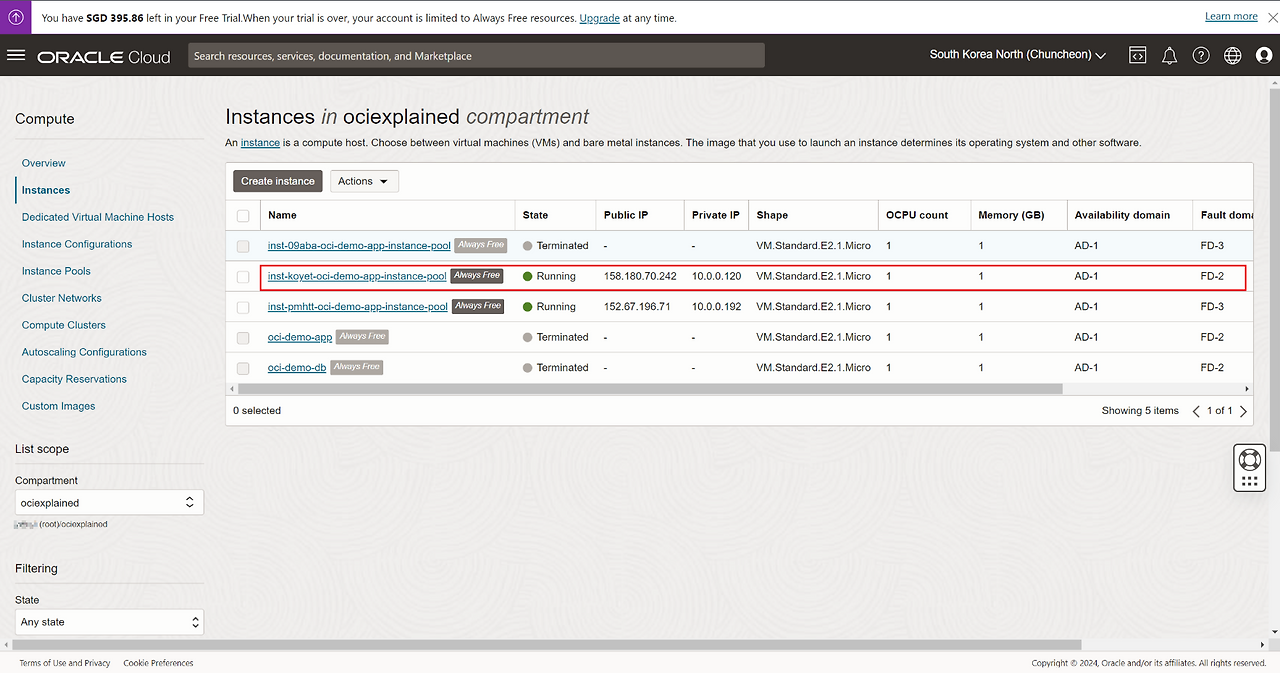Toggle the select-all instances checkbox
Viewport: 1280px width, 673px height.
pyautogui.click(x=243, y=215)
